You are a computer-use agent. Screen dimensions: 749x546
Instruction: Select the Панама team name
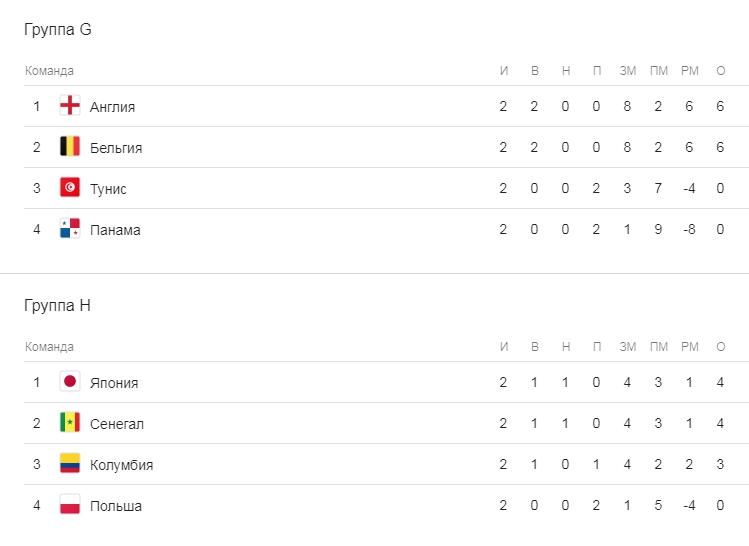[x=115, y=230]
